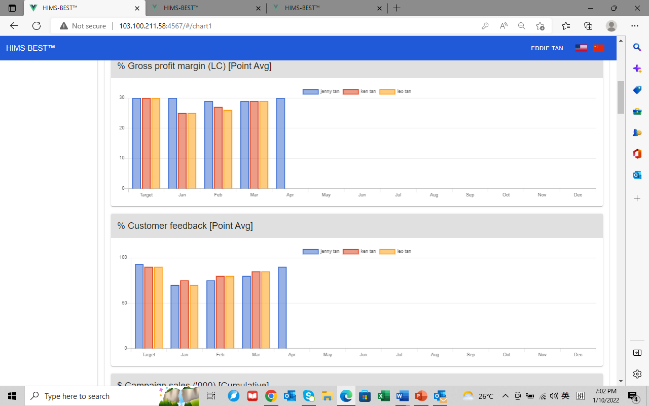The image size is (649, 406).
Task: Click the HIMS BEST™ header title
Action: 30,47
